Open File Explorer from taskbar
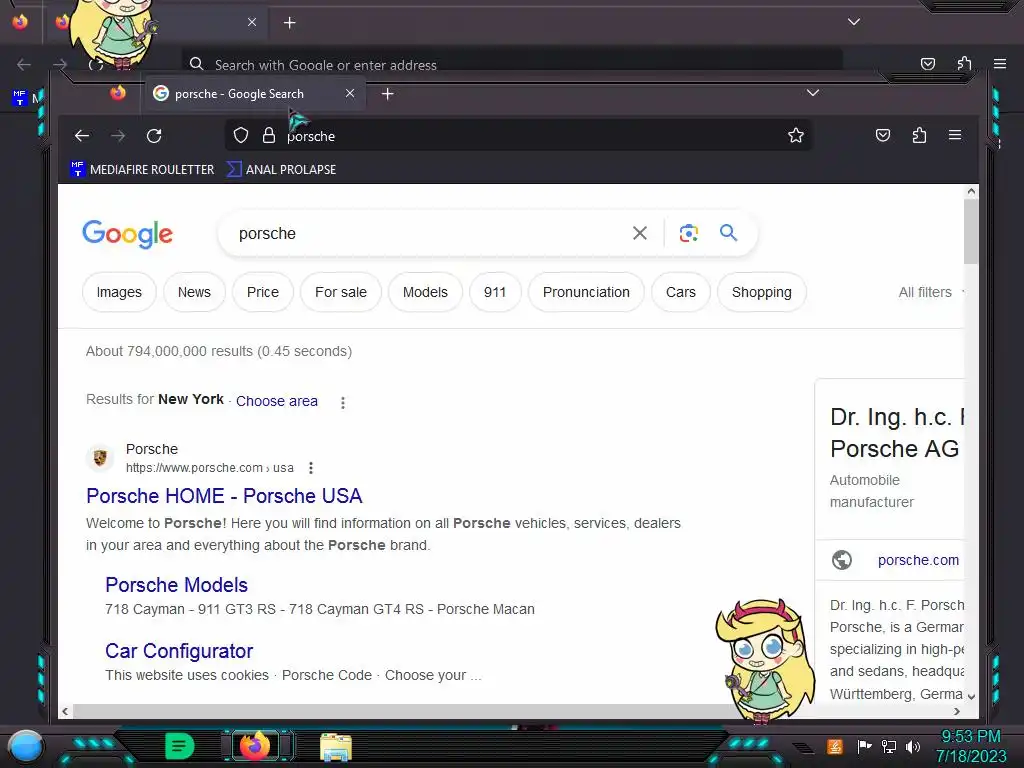 (336, 747)
